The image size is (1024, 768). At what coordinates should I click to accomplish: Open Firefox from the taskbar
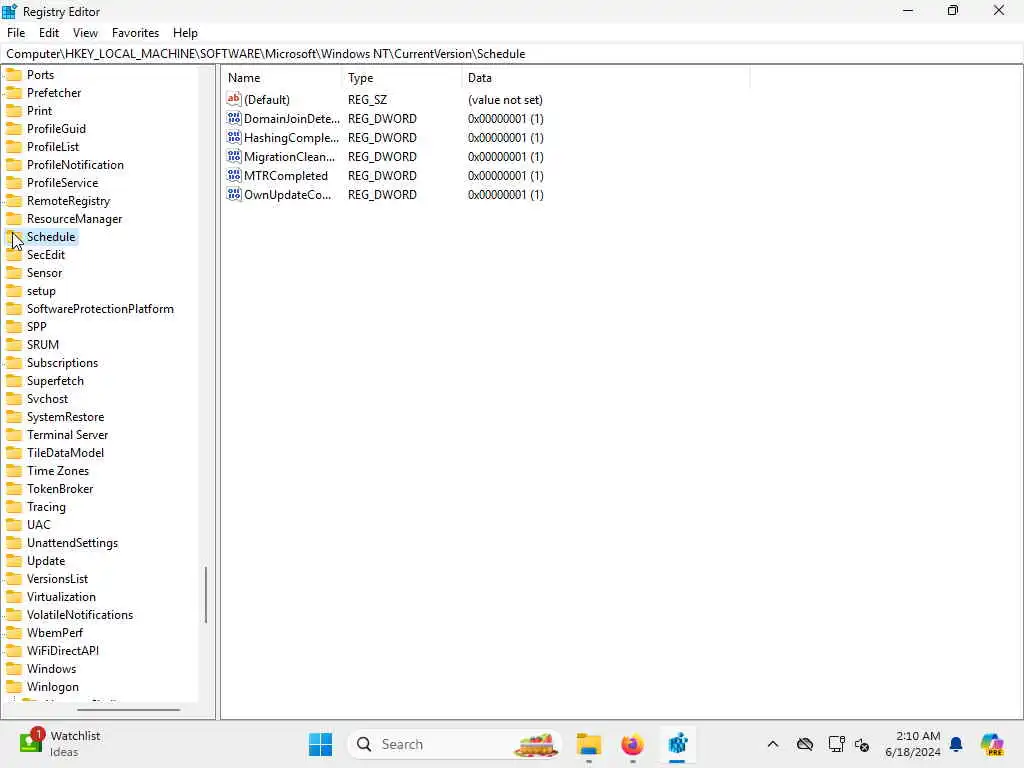[632, 744]
